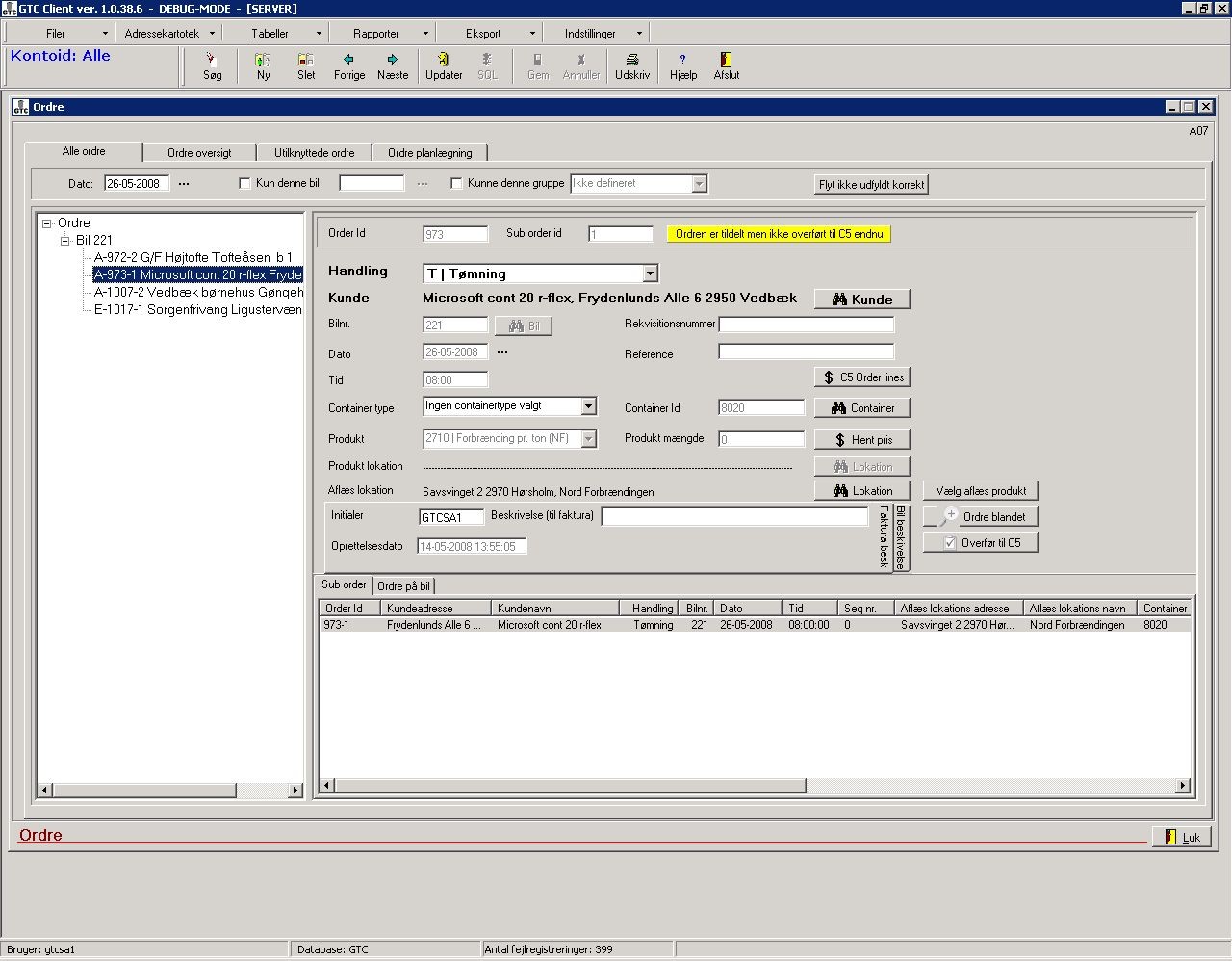This screenshot has height=961, width=1232.
Task: Select tree order A-972-2 G/F Højtofte
Action: pyautogui.click(x=192, y=258)
